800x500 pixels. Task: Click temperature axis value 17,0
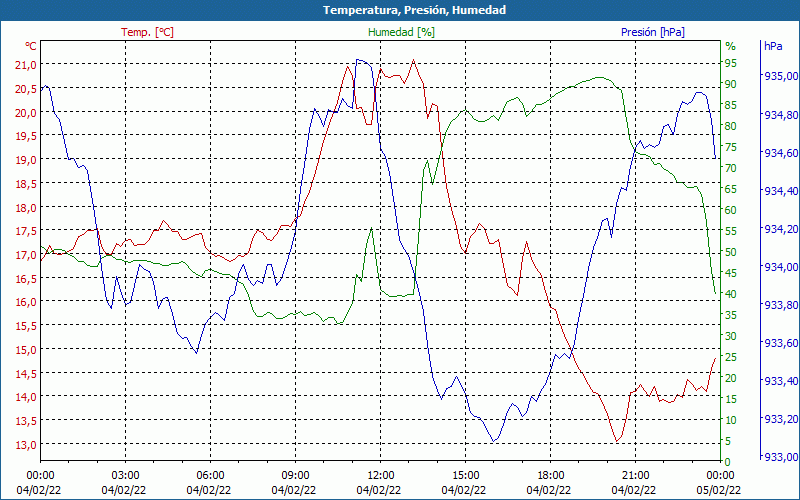point(26,255)
